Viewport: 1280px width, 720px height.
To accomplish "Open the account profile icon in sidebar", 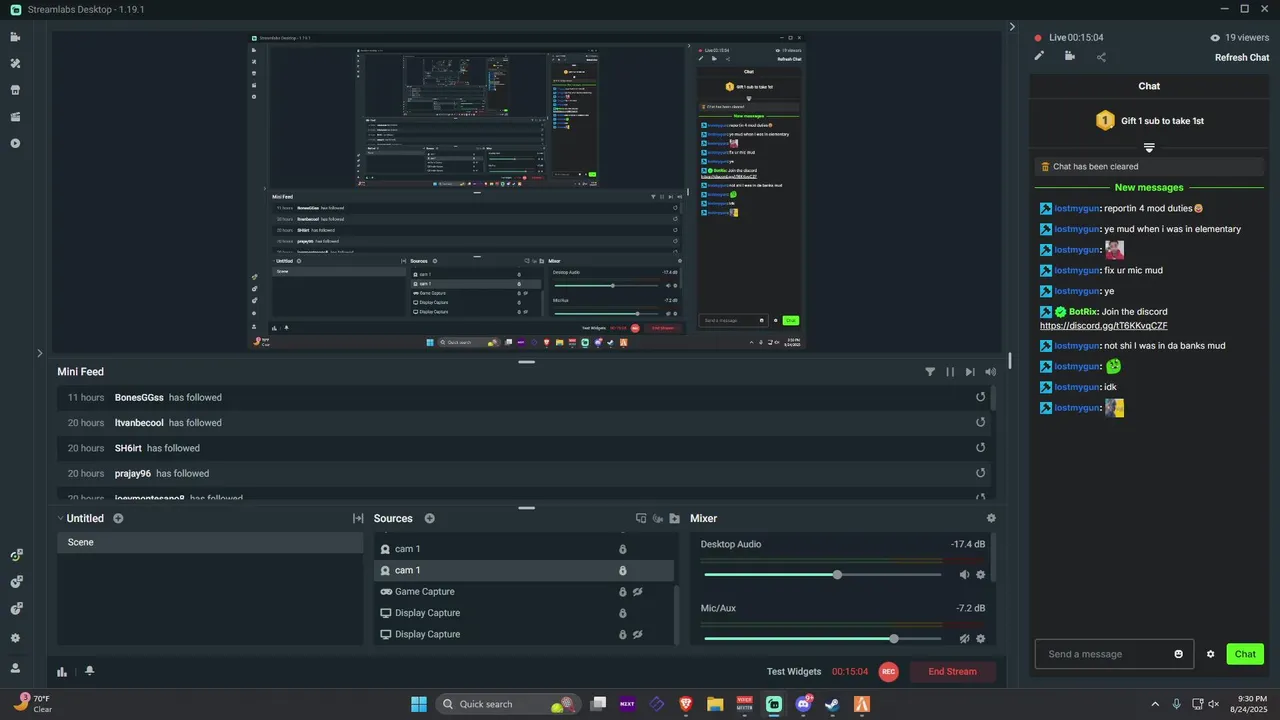I will [15, 667].
